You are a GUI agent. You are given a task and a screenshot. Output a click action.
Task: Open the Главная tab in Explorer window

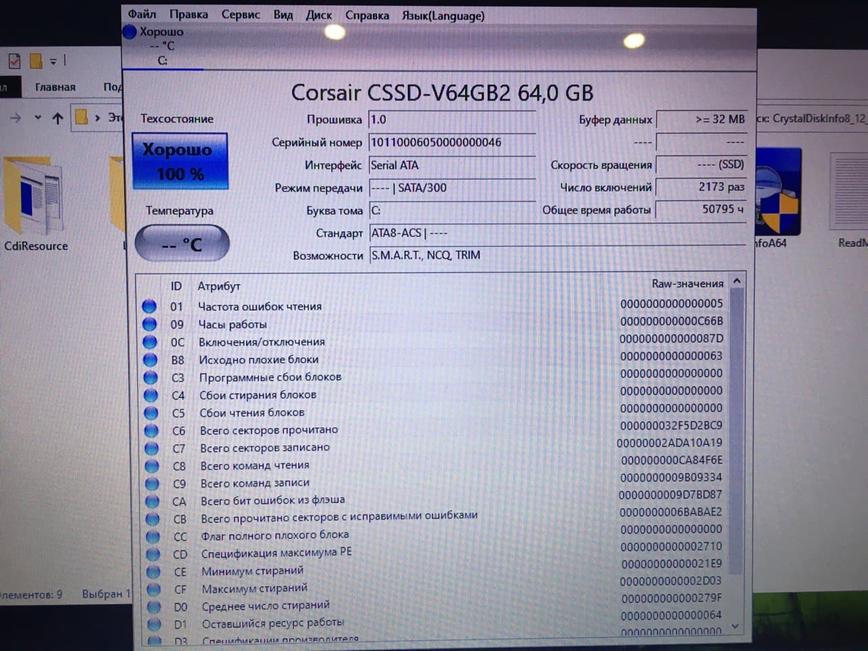pyautogui.click(x=55, y=87)
